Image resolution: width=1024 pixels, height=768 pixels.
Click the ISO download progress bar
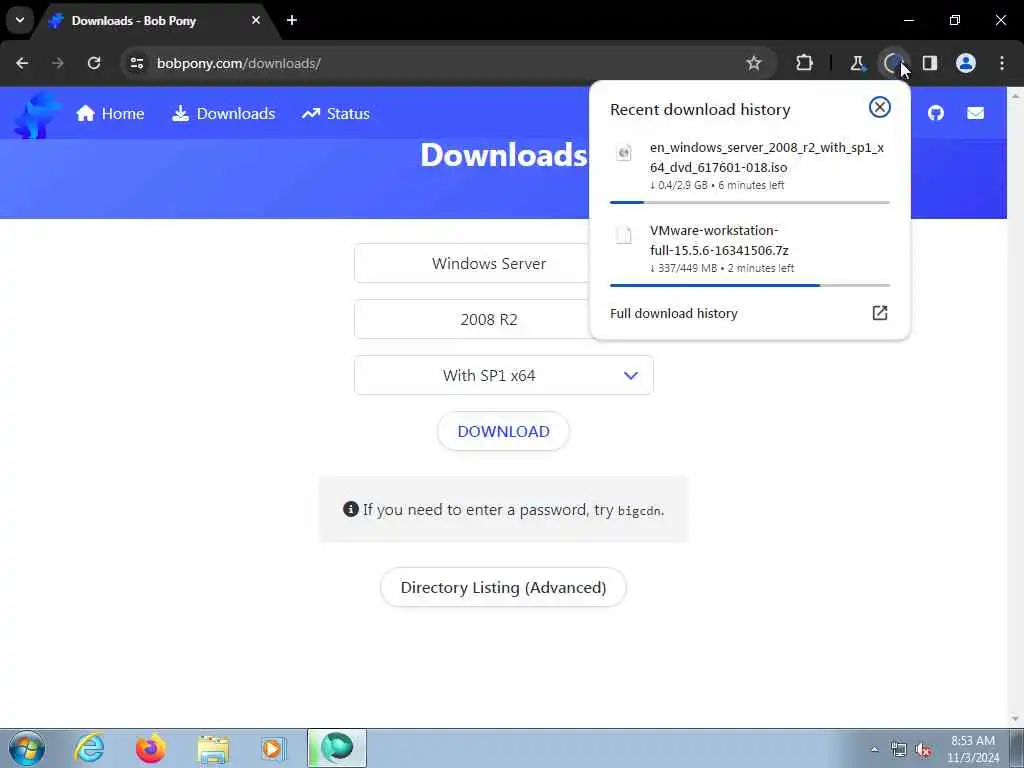click(x=750, y=202)
